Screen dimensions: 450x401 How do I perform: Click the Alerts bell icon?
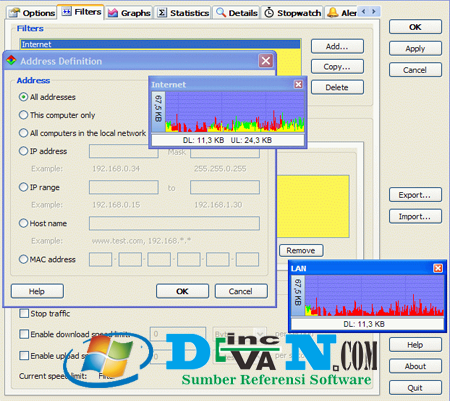(332, 13)
